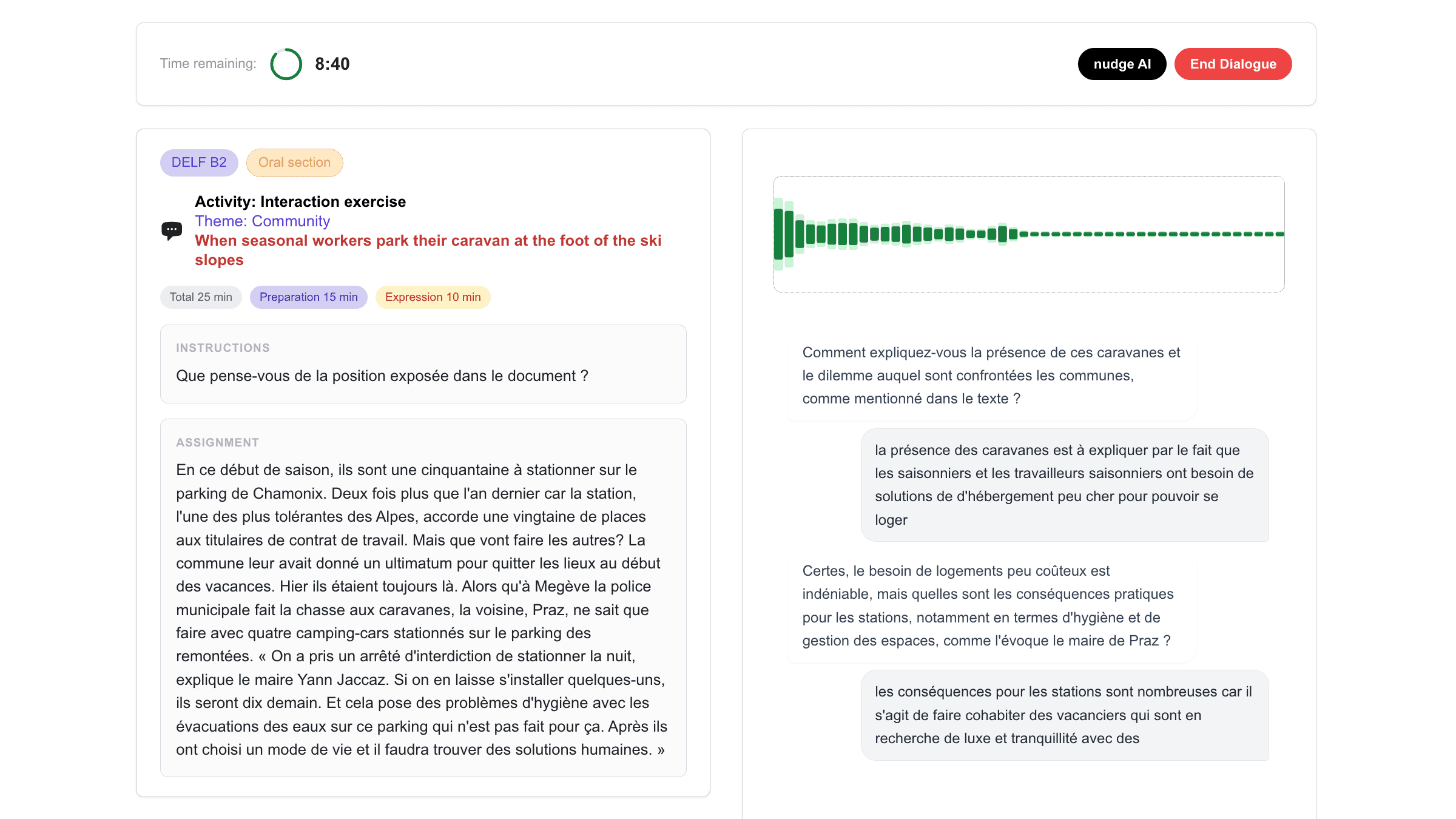
Task: Select the Oral section tag
Action: coord(294,163)
